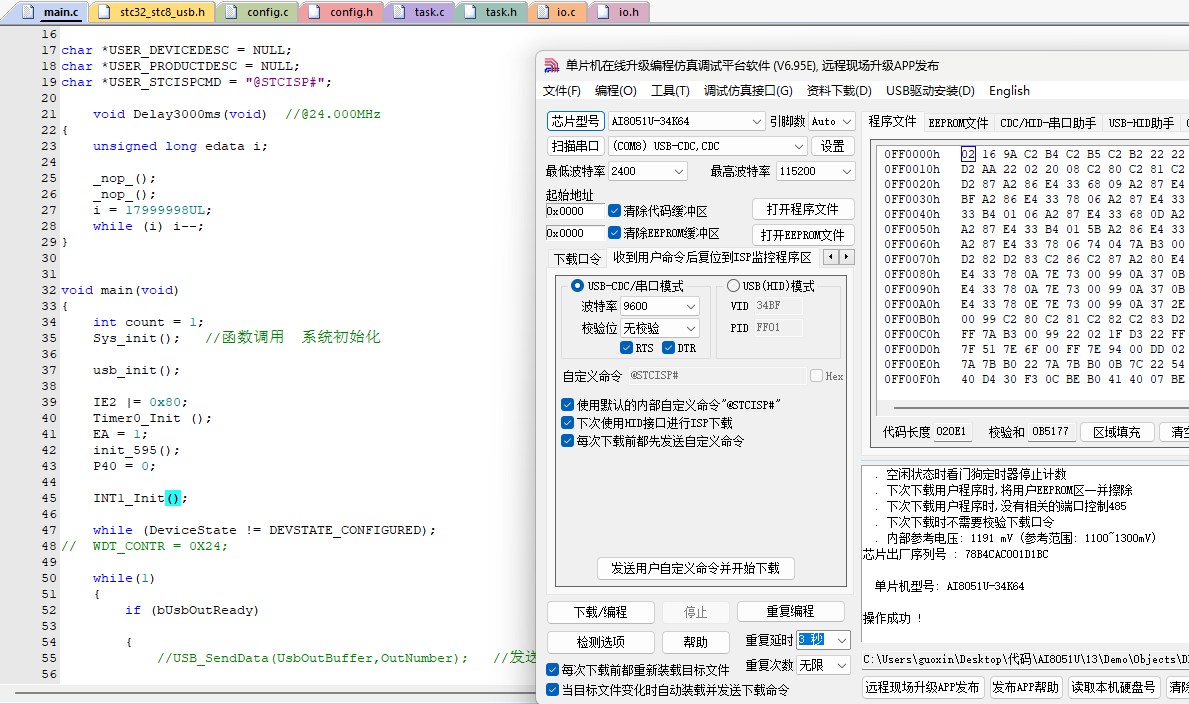Click the 打开程序文件 button
Viewport: 1189px width, 704px height.
(x=802, y=209)
